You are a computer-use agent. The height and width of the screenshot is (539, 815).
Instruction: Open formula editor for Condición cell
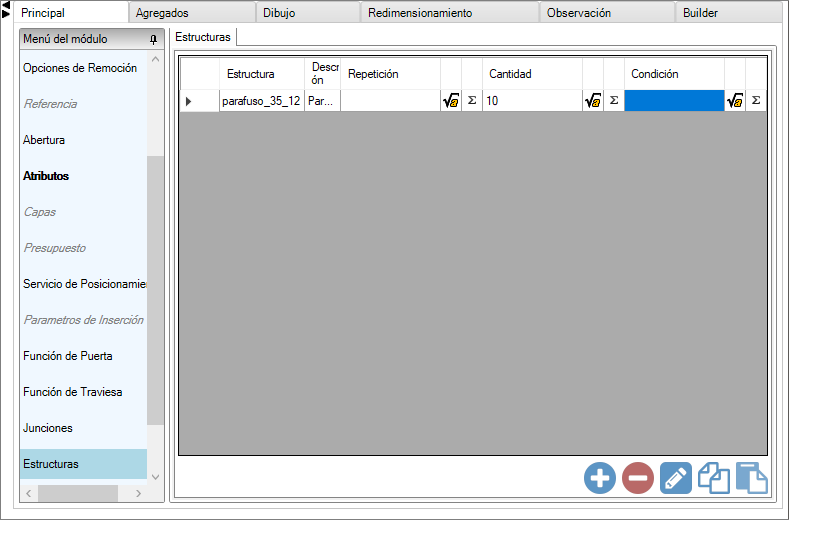(735, 100)
